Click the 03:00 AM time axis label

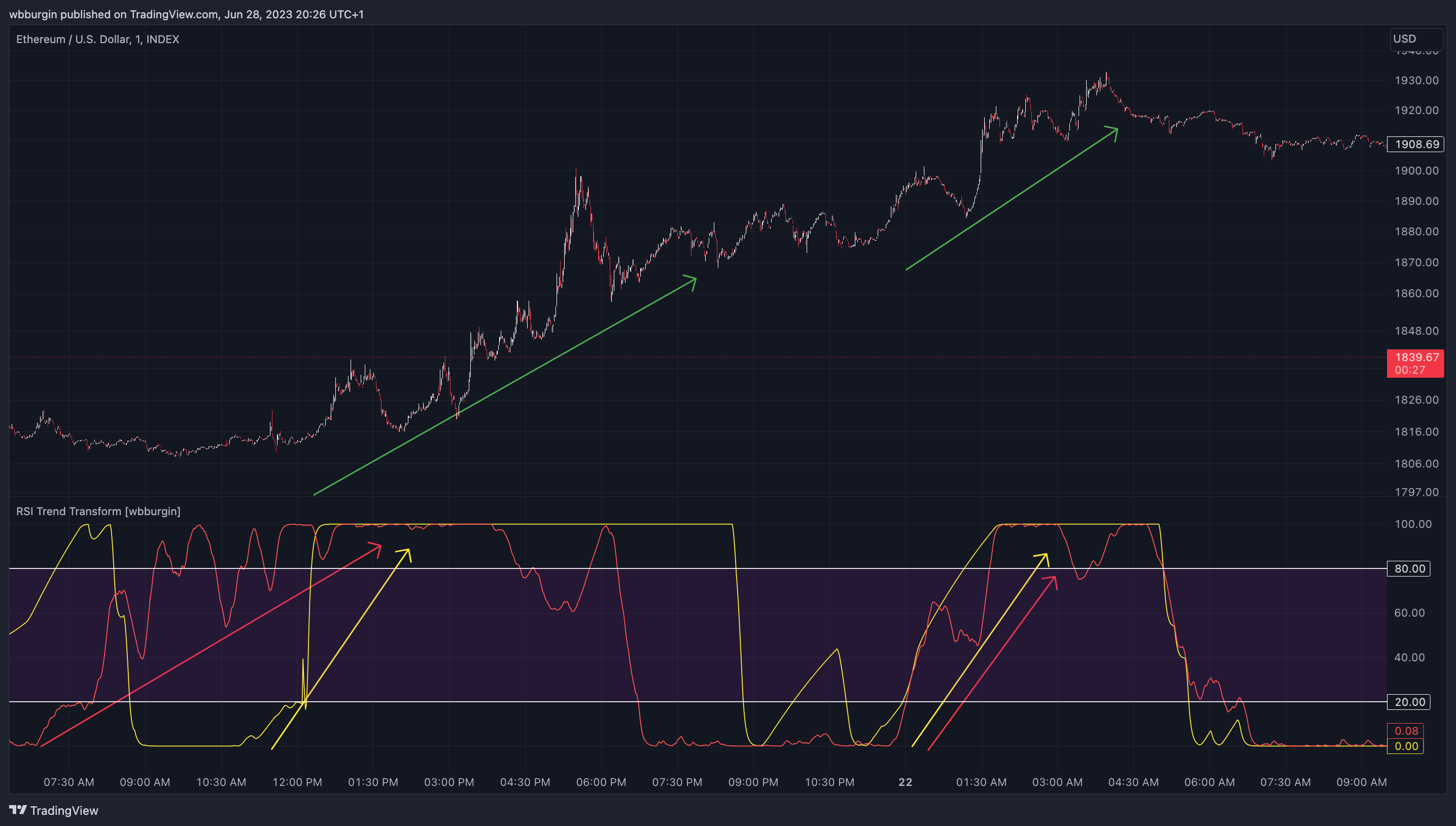tap(1057, 782)
